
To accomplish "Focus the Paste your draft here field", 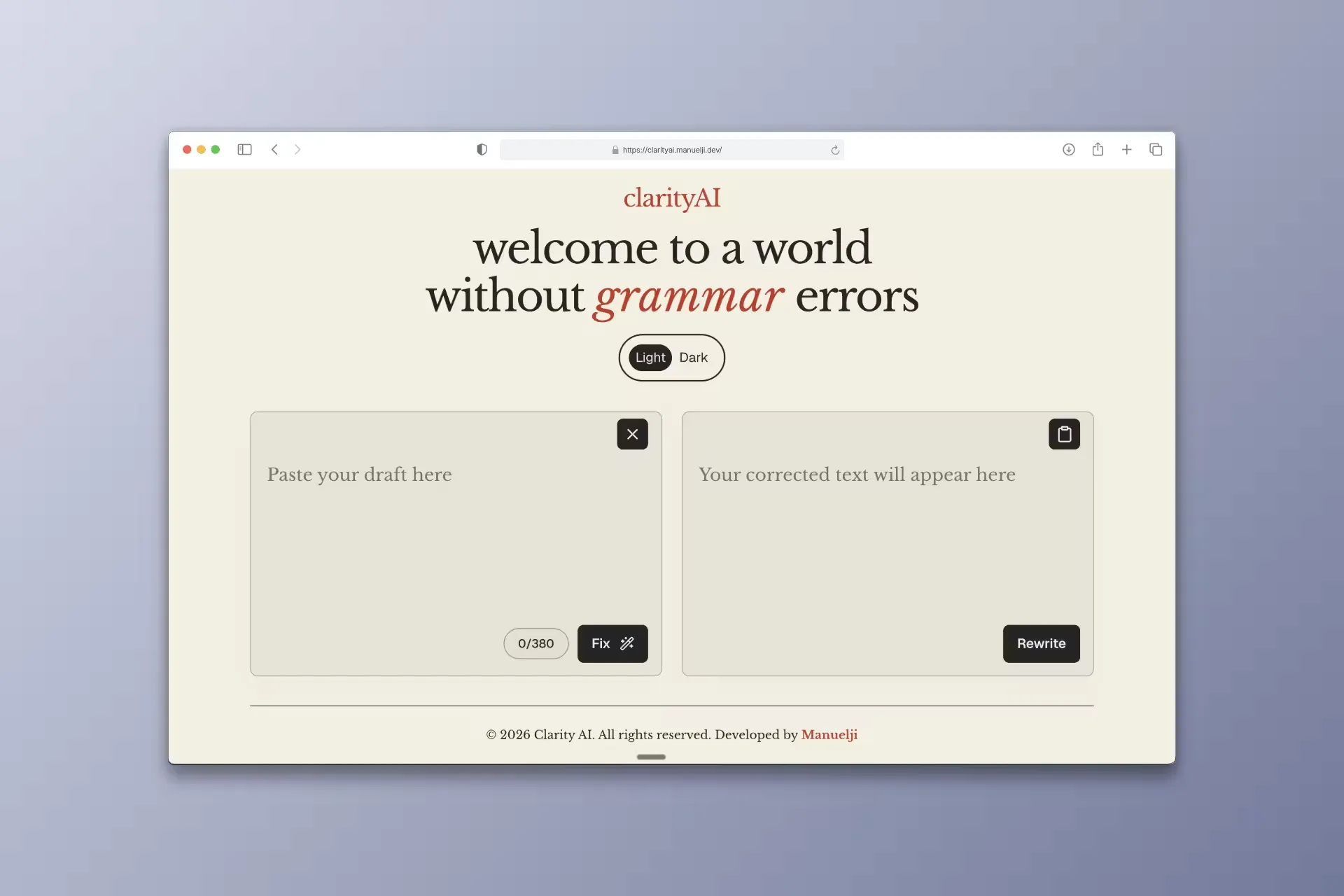I will click(456, 544).
